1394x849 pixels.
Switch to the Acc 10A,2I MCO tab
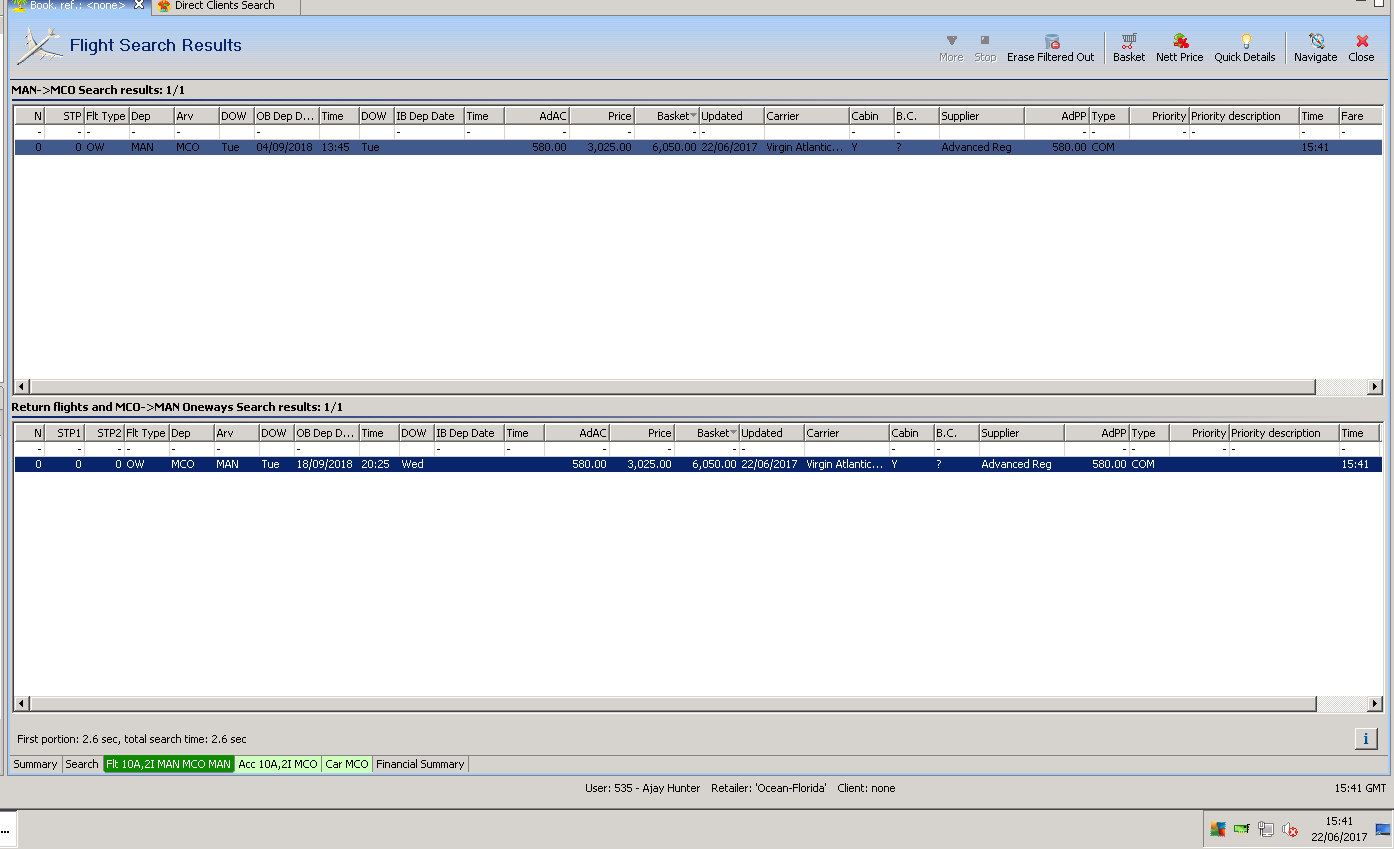(278, 764)
